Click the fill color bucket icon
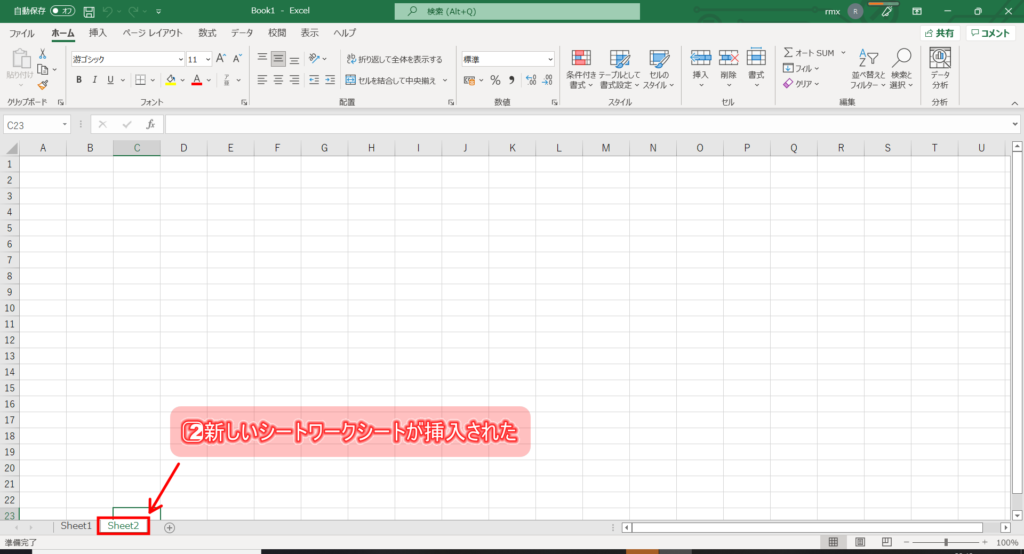Image resolution: width=1024 pixels, height=554 pixels. coord(169,80)
